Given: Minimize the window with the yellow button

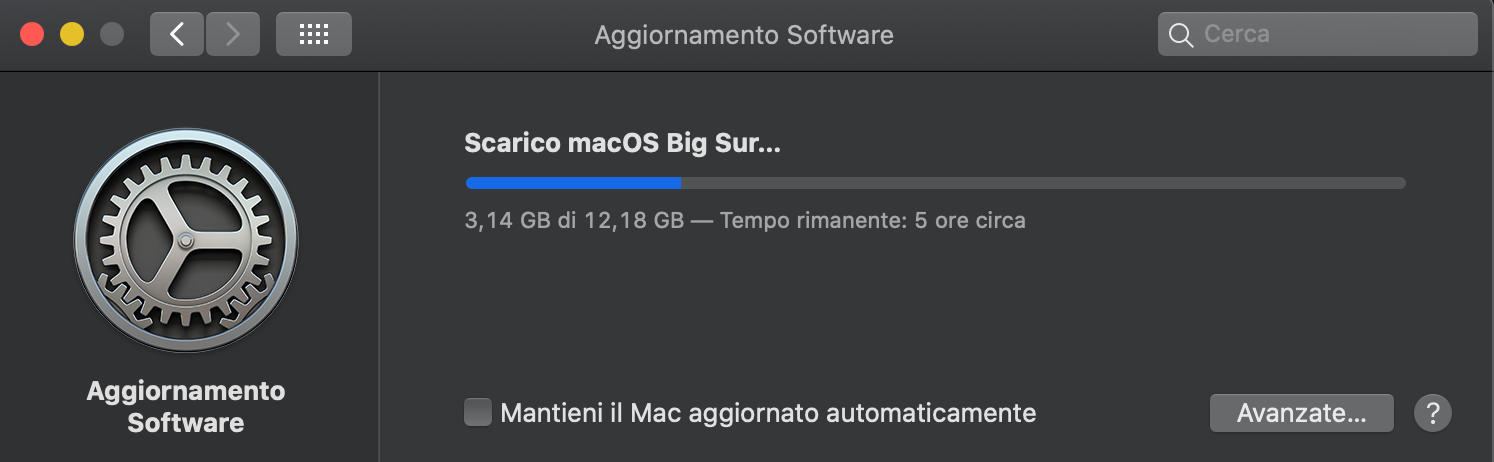Looking at the screenshot, I should click(x=72, y=34).
